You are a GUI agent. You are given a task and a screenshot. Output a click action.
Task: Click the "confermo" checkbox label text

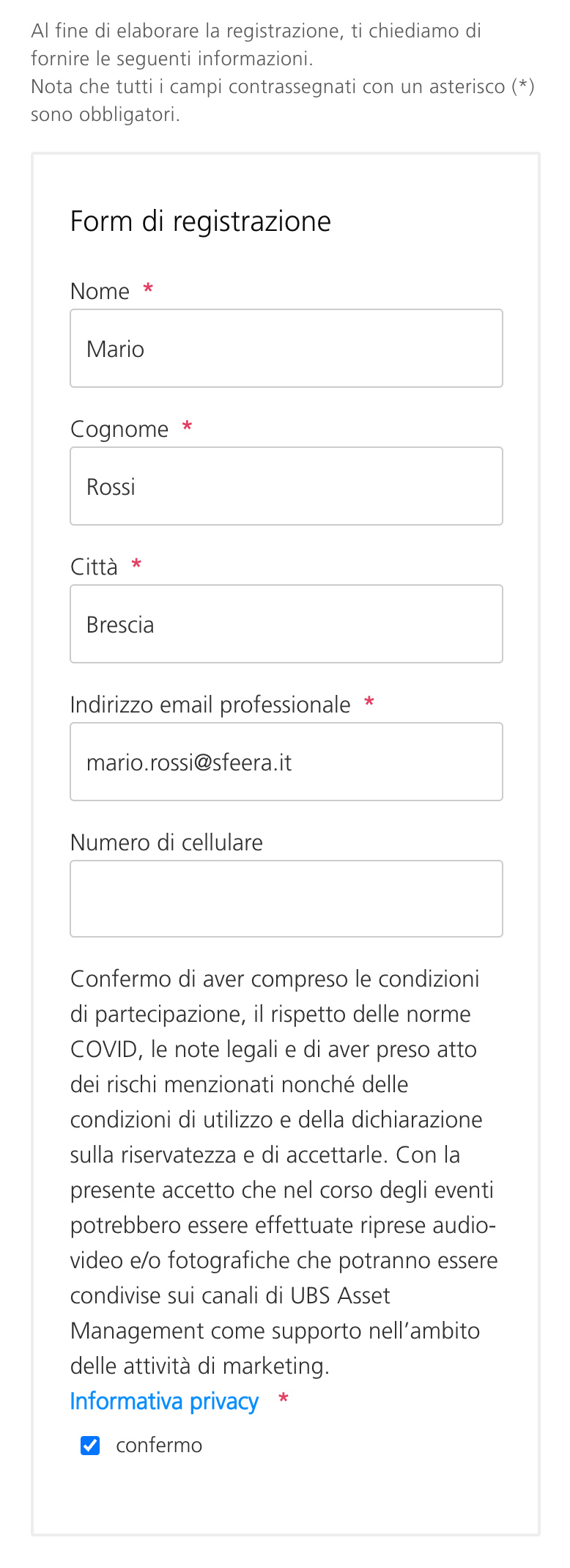tap(159, 1445)
